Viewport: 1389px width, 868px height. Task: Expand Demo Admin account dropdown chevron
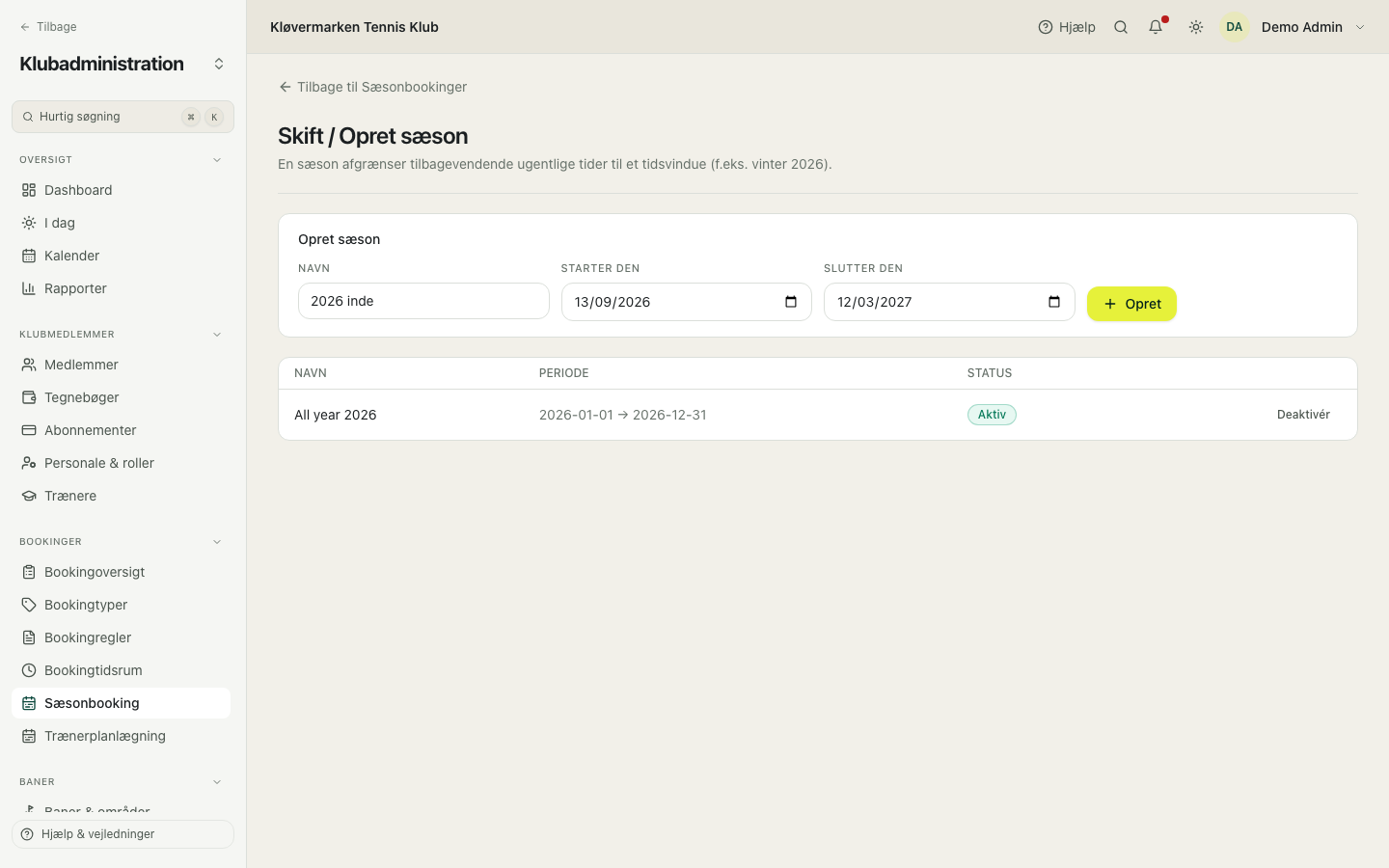[1360, 27]
